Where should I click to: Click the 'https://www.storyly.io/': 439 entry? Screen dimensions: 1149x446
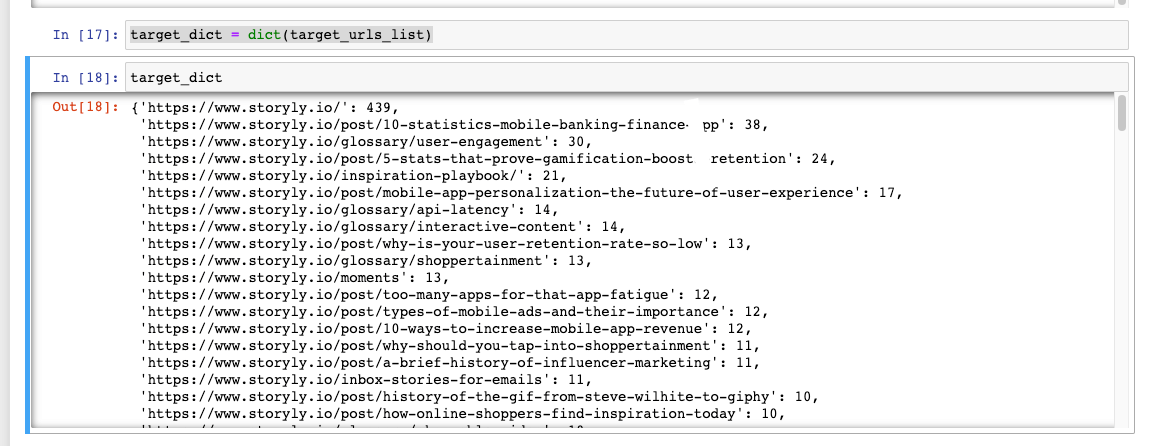[265, 107]
